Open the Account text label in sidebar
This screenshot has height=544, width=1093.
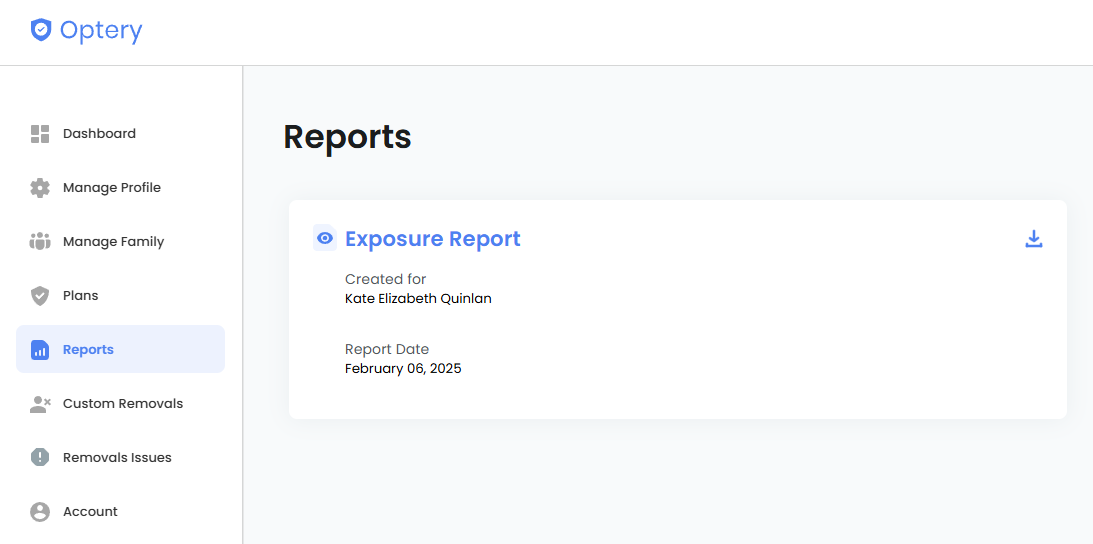click(90, 512)
